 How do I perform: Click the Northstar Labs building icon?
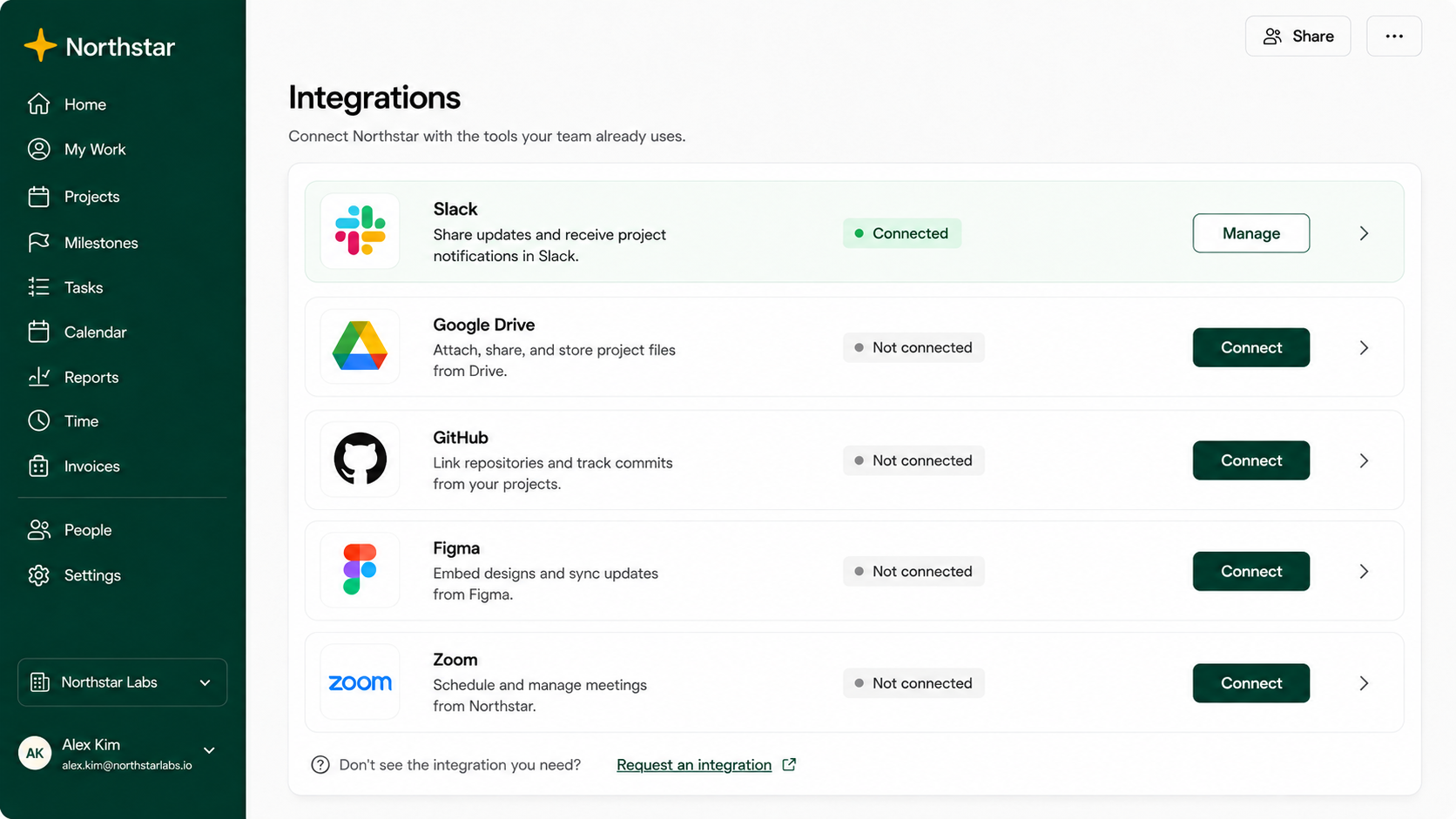point(39,682)
